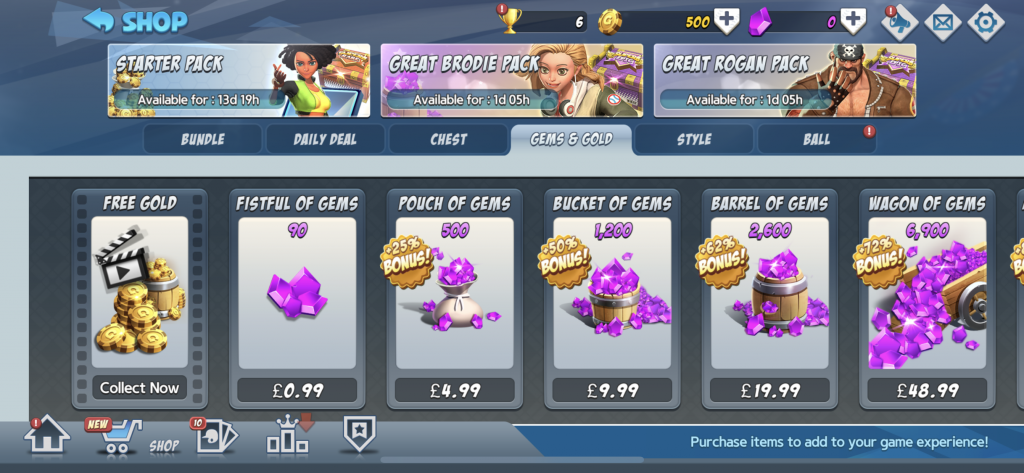This screenshot has width=1024, height=473.
Task: Open settings gear icon
Action: pos(985,23)
